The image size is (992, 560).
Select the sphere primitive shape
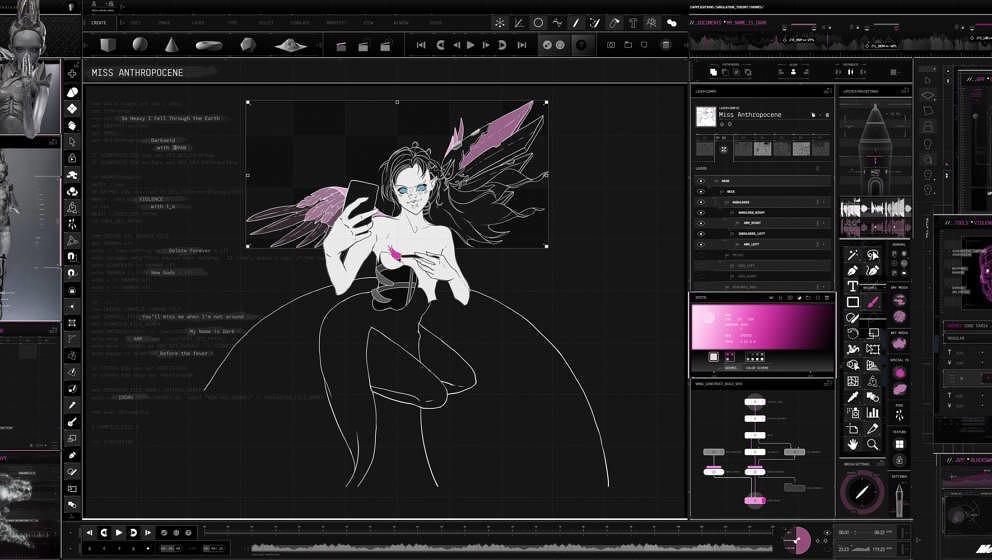pos(140,45)
